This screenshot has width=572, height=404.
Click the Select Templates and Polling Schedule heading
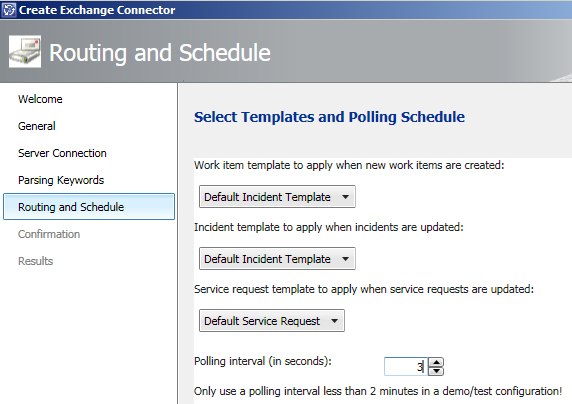(x=329, y=117)
